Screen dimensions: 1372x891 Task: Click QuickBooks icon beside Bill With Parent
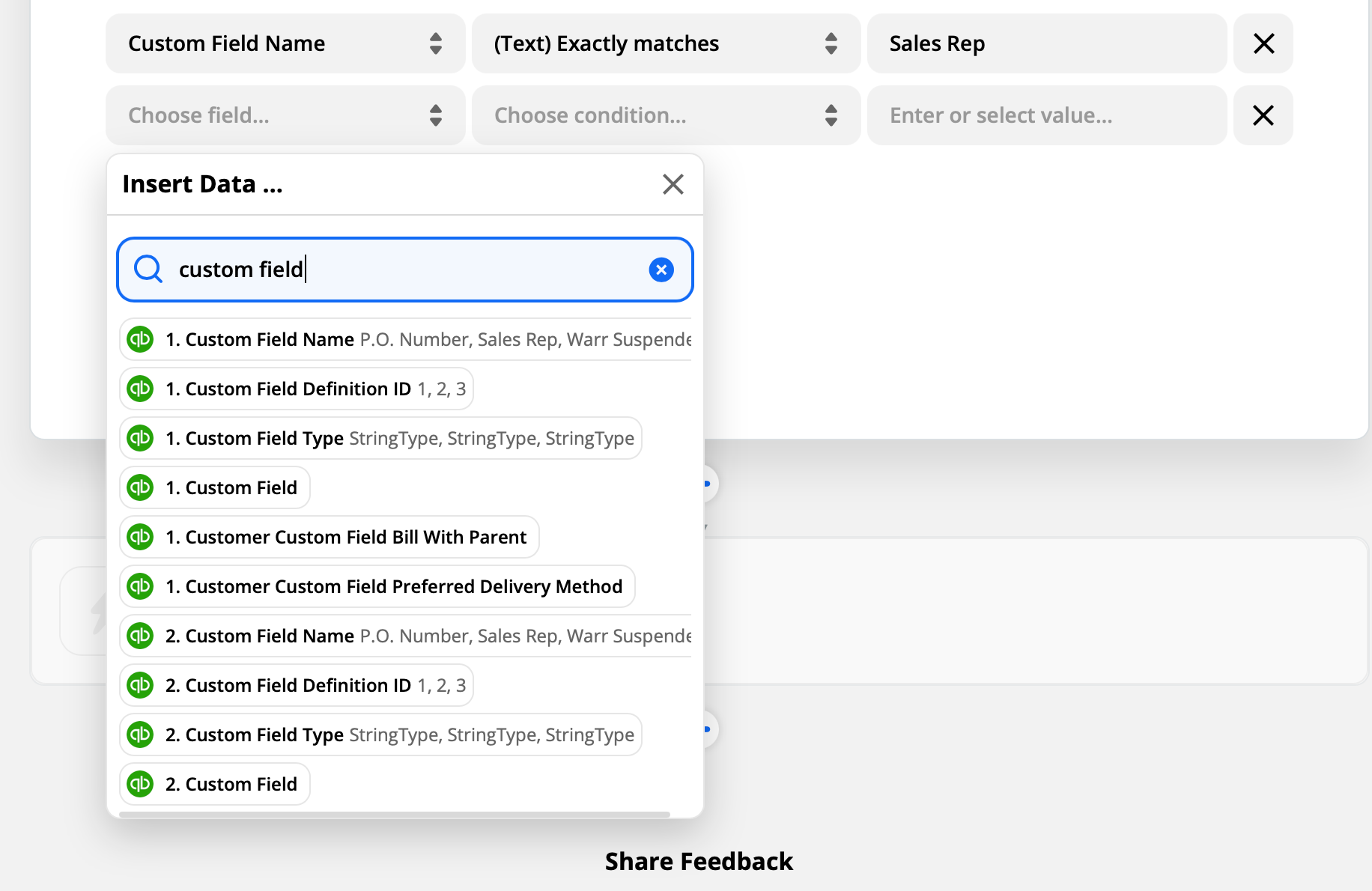tap(140, 537)
